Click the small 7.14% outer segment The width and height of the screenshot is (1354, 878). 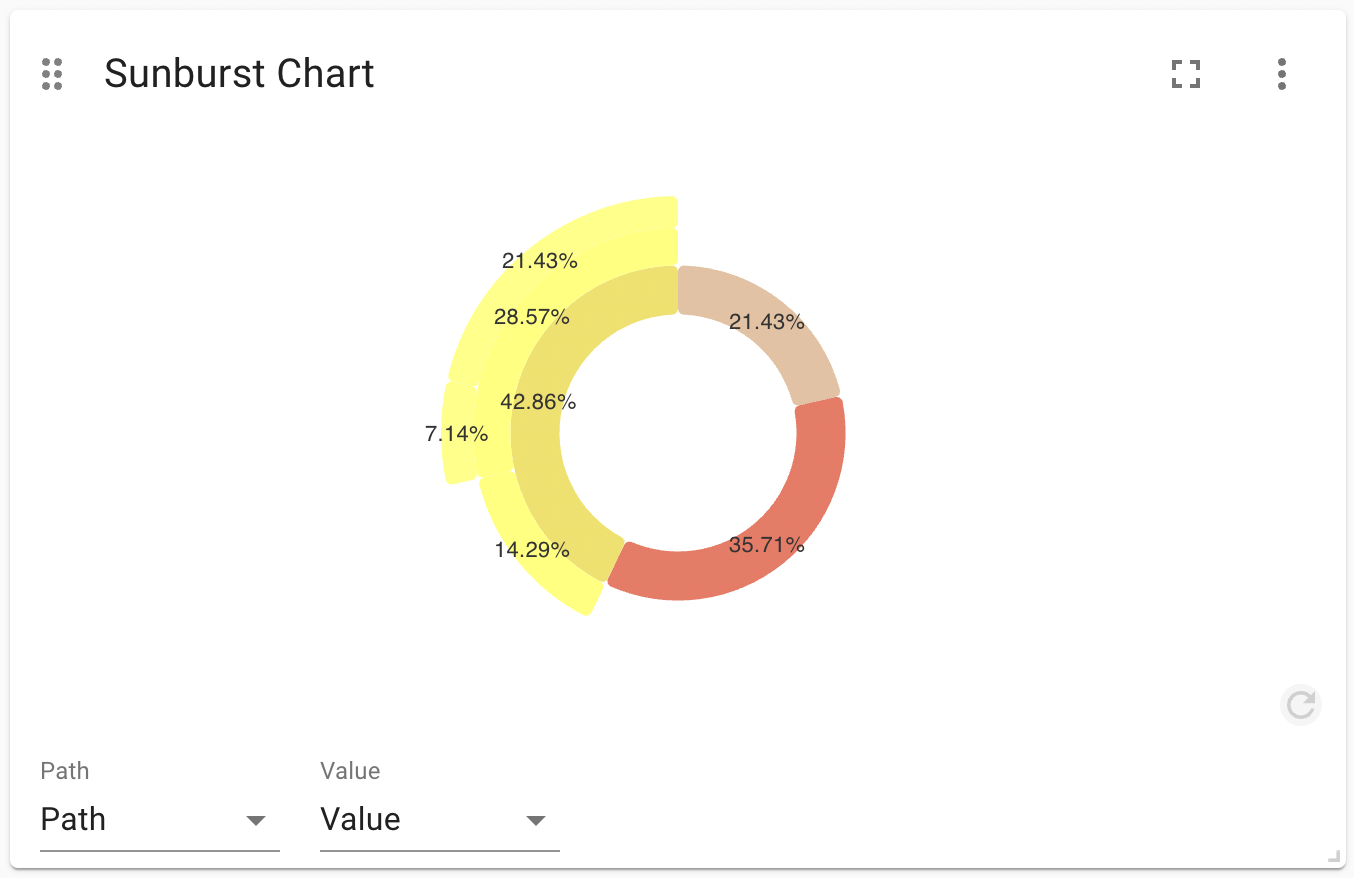457,434
